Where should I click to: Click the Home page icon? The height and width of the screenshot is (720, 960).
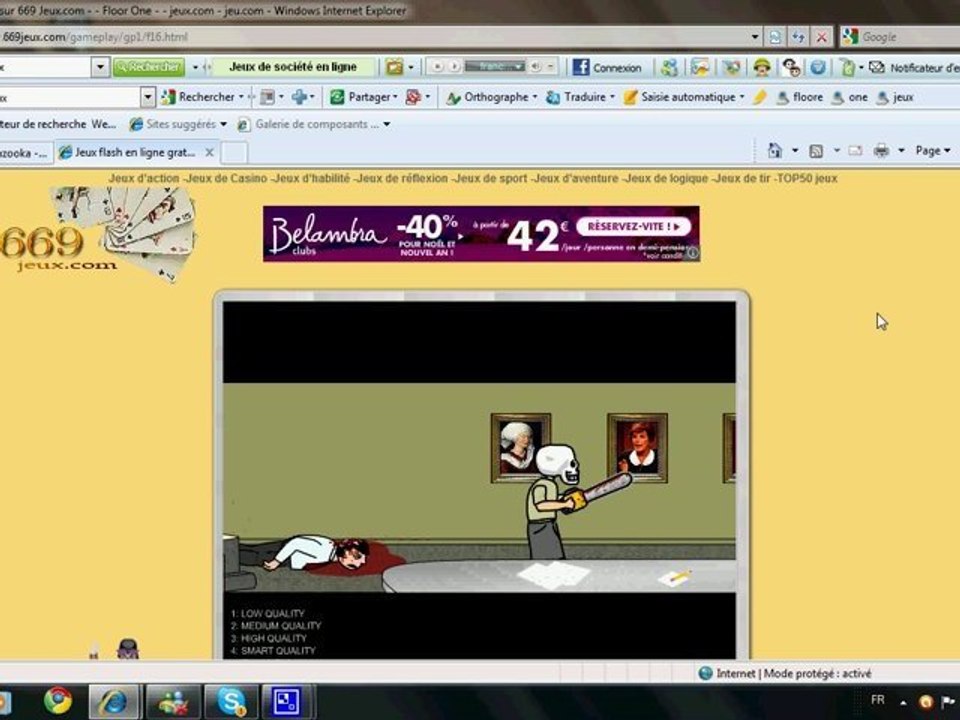click(774, 151)
